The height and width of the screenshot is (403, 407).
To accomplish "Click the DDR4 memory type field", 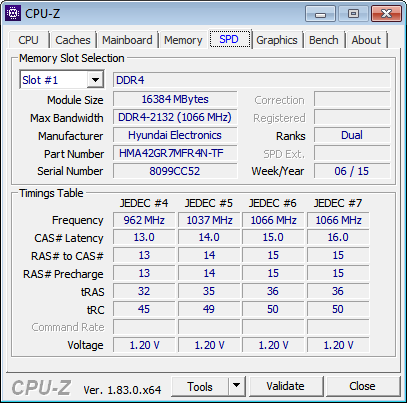I will 251,80.
